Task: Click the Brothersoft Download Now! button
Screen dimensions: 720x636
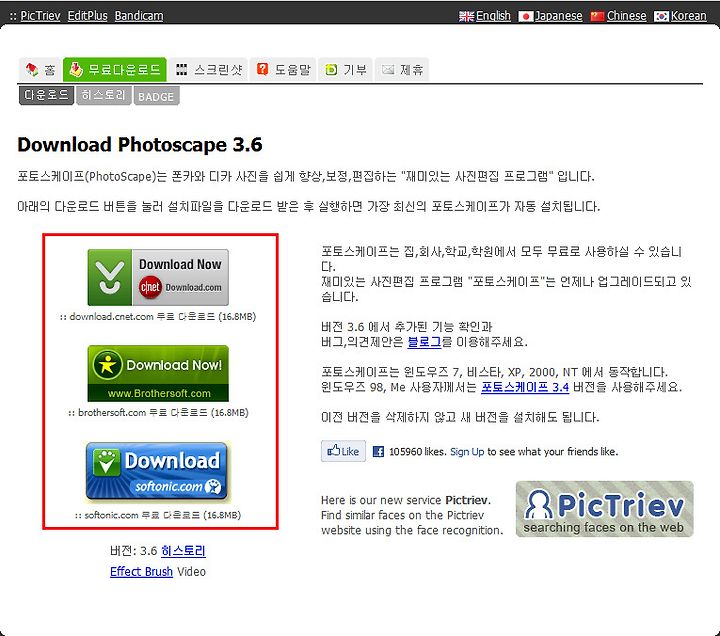Action: tap(158, 373)
